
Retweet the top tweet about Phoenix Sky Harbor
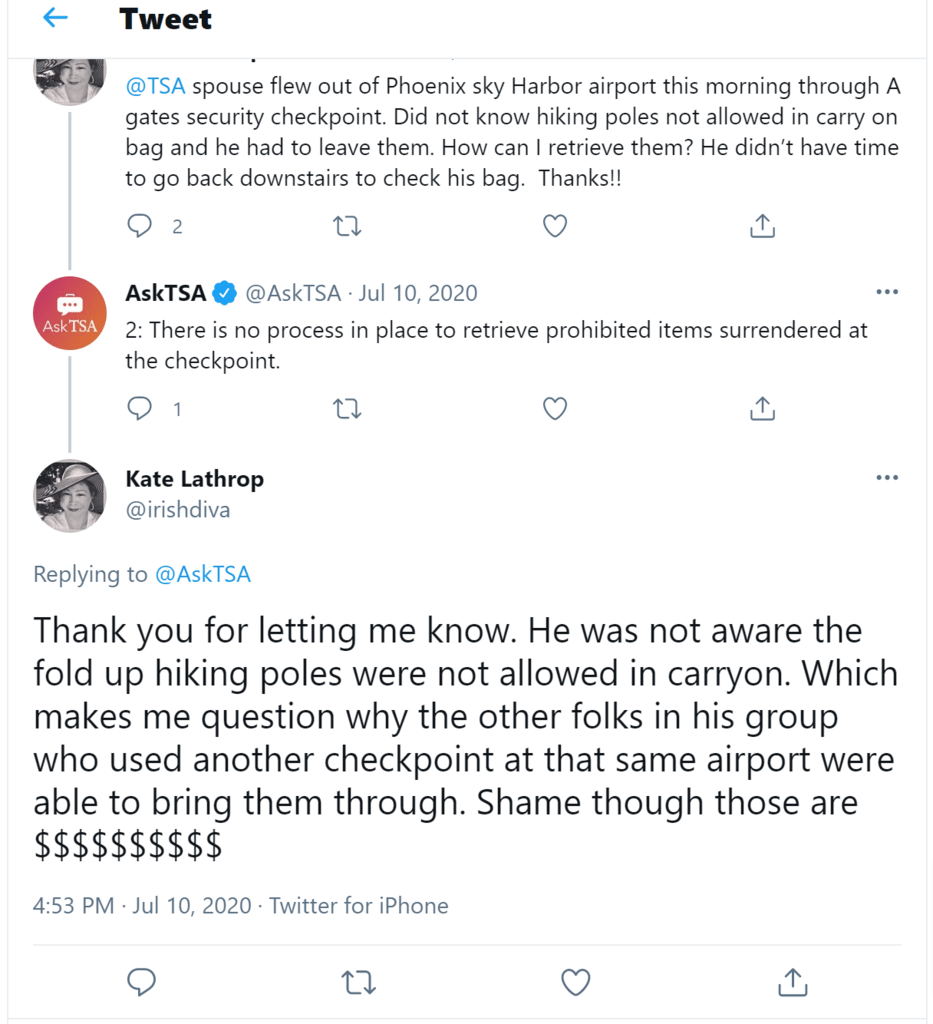[x=347, y=226]
